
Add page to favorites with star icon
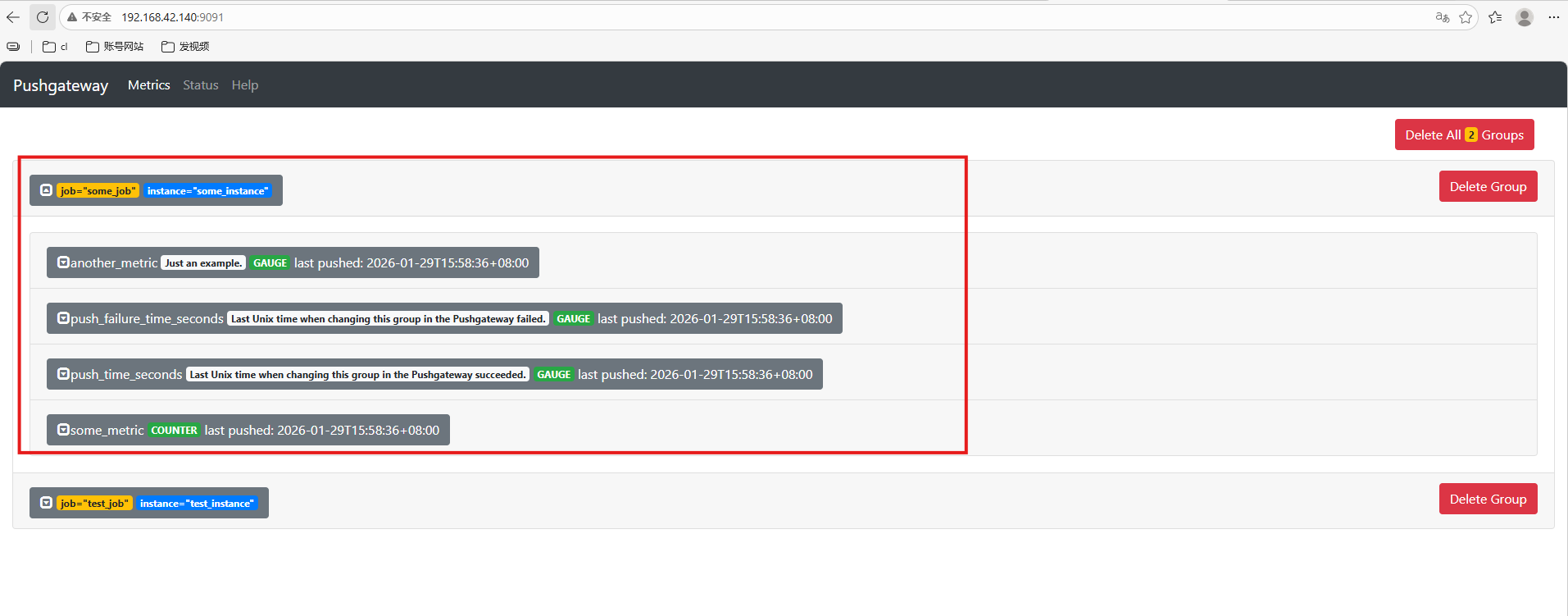tap(1466, 17)
